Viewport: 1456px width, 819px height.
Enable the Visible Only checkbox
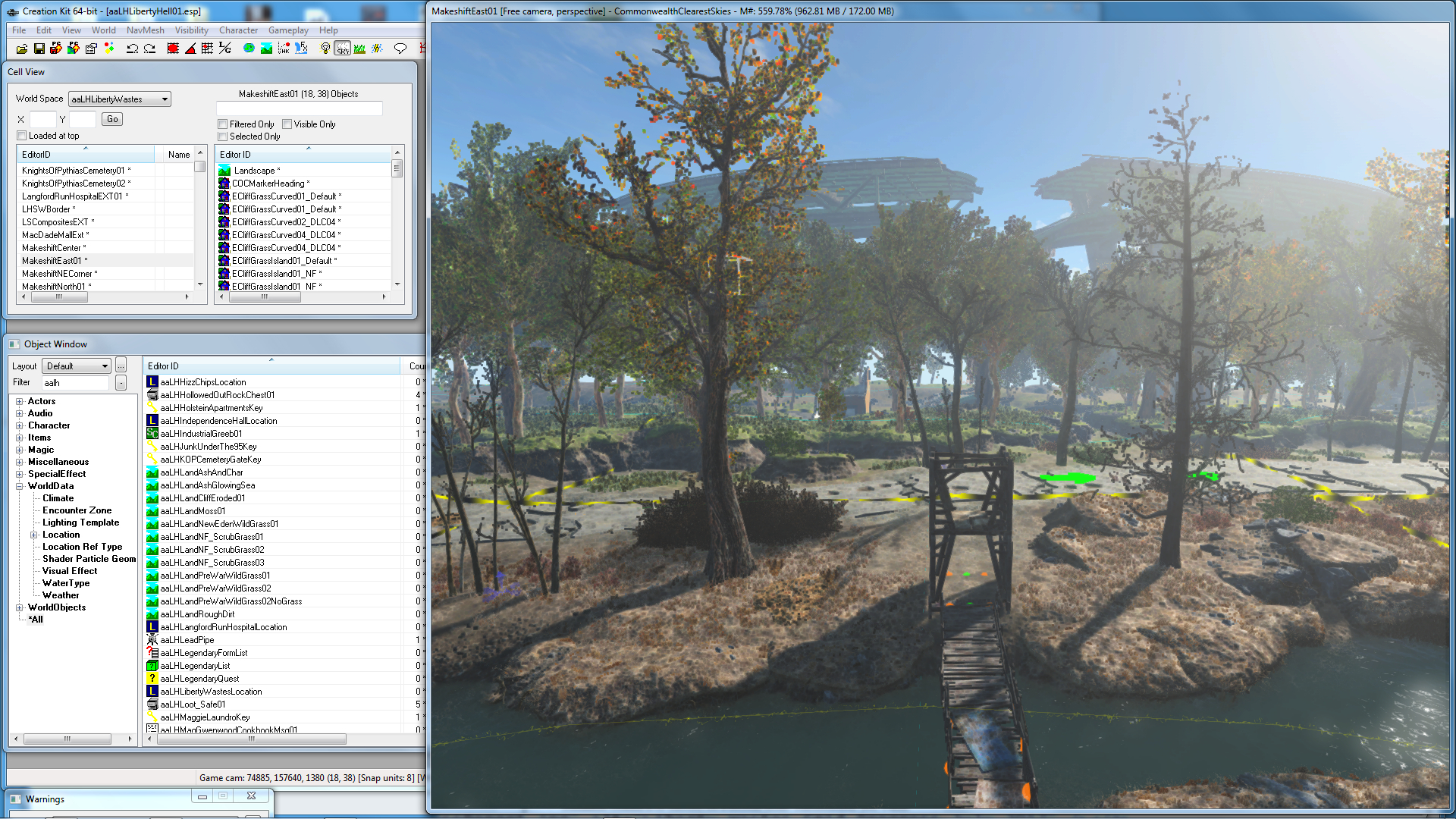[x=287, y=124]
